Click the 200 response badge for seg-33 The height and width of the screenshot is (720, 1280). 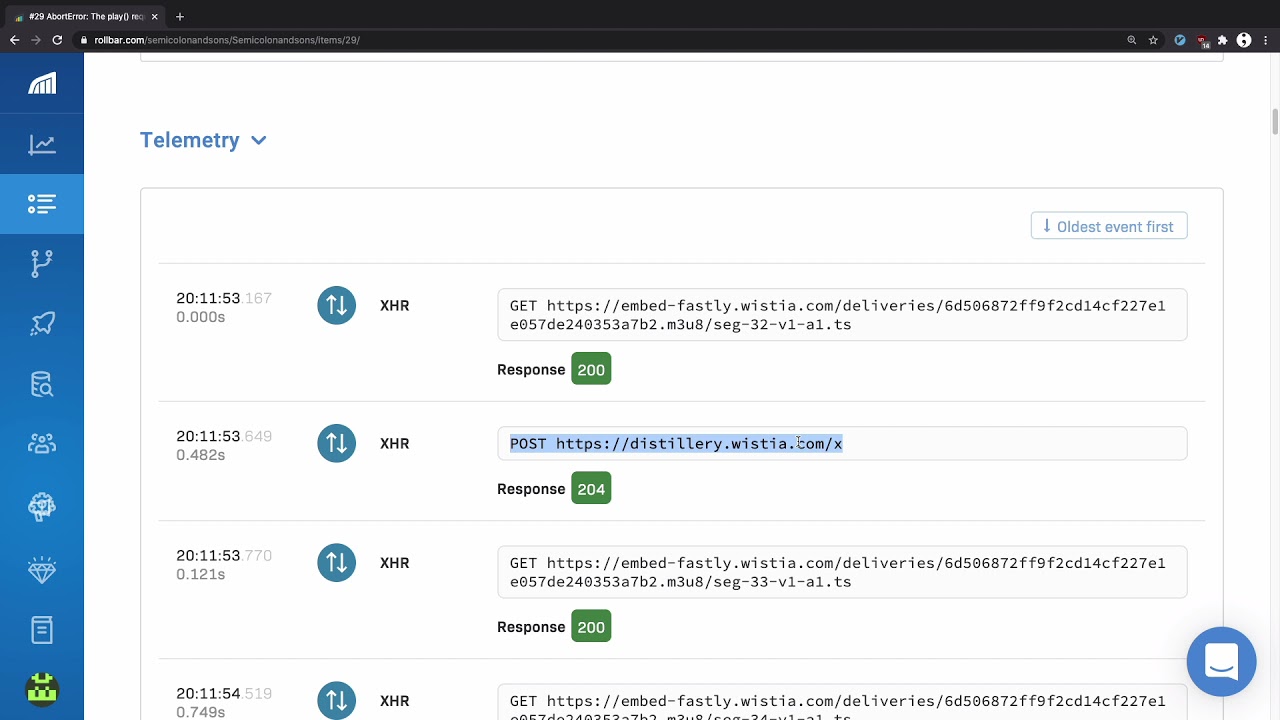coord(591,627)
